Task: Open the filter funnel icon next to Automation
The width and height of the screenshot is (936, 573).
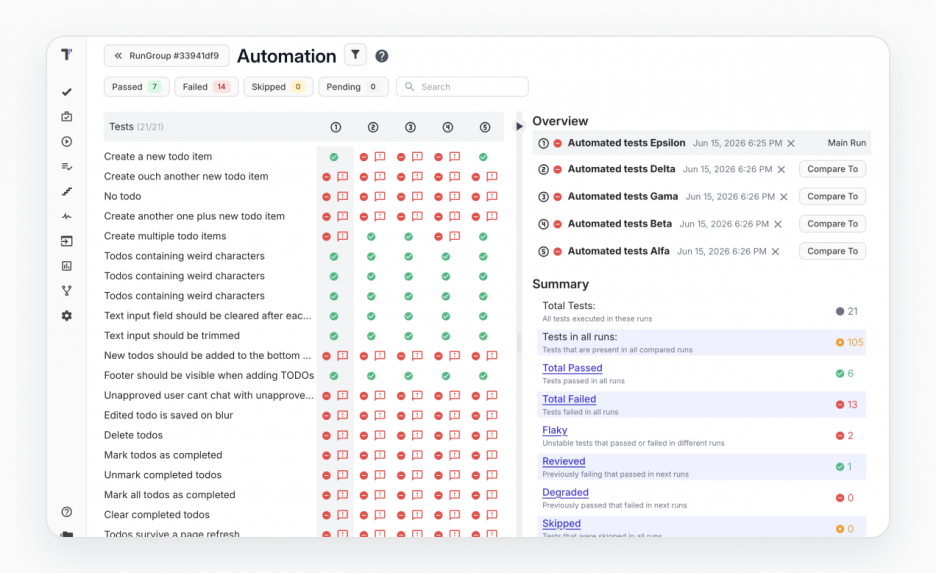Action: (355, 55)
